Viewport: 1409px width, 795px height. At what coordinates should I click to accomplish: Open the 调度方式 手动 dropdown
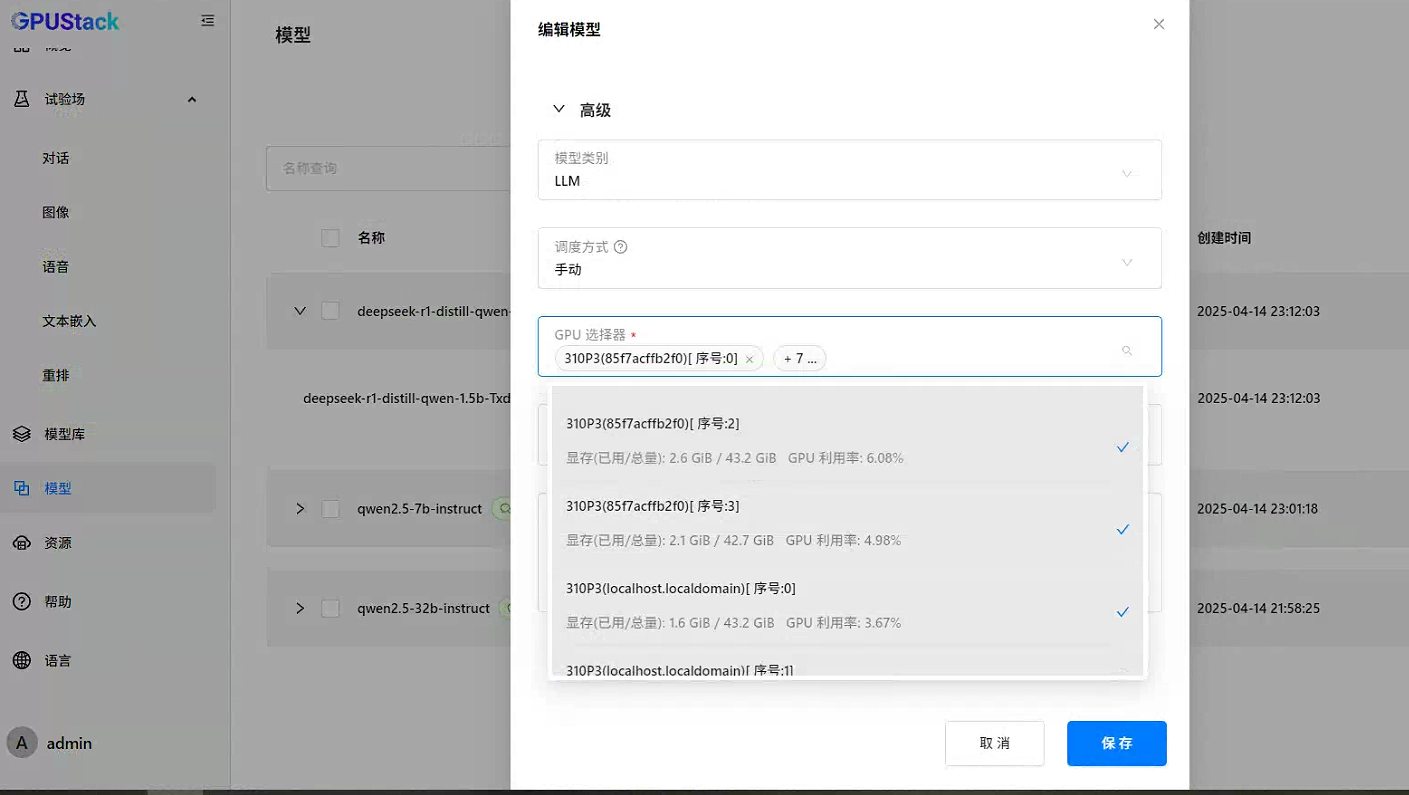pos(850,258)
